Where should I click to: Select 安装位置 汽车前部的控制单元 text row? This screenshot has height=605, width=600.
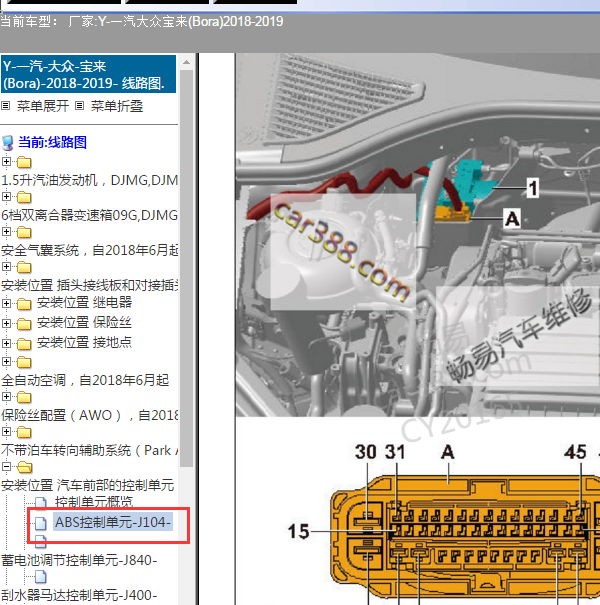point(88,485)
